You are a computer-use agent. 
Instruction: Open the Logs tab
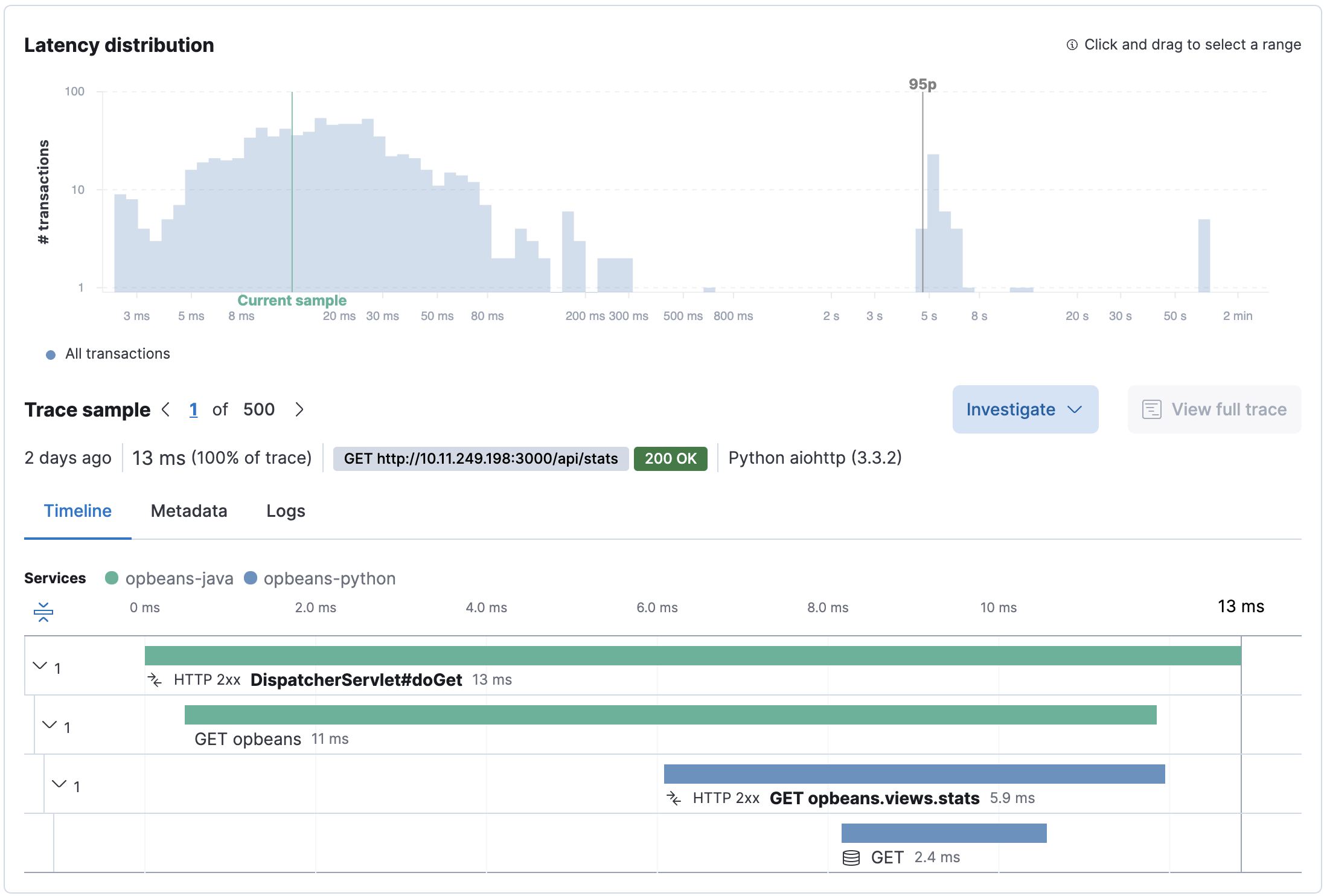point(286,511)
